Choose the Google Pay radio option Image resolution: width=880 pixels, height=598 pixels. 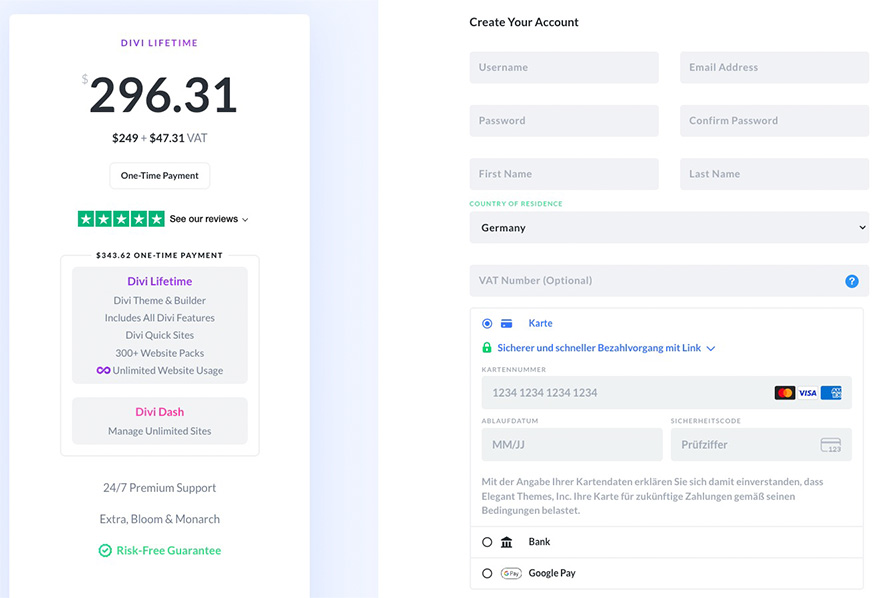487,574
